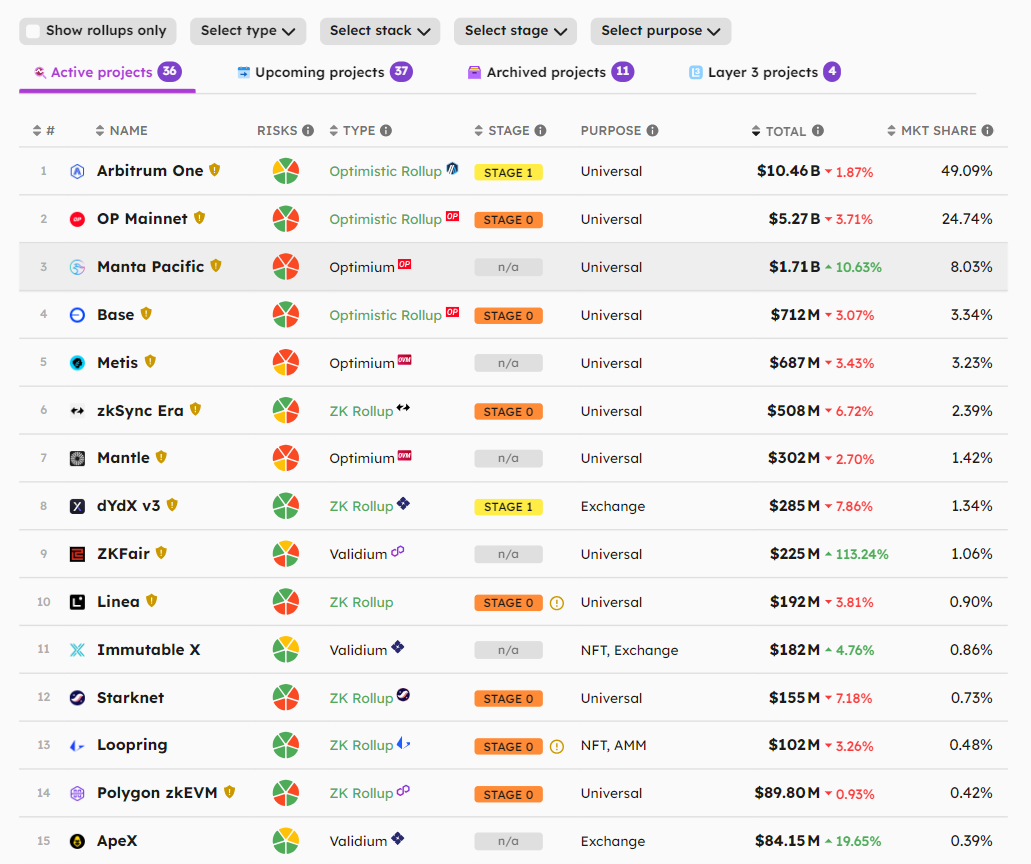The width and height of the screenshot is (1031, 864).
Task: Click the STAGE 1 badge for dYdX v3
Action: [508, 507]
